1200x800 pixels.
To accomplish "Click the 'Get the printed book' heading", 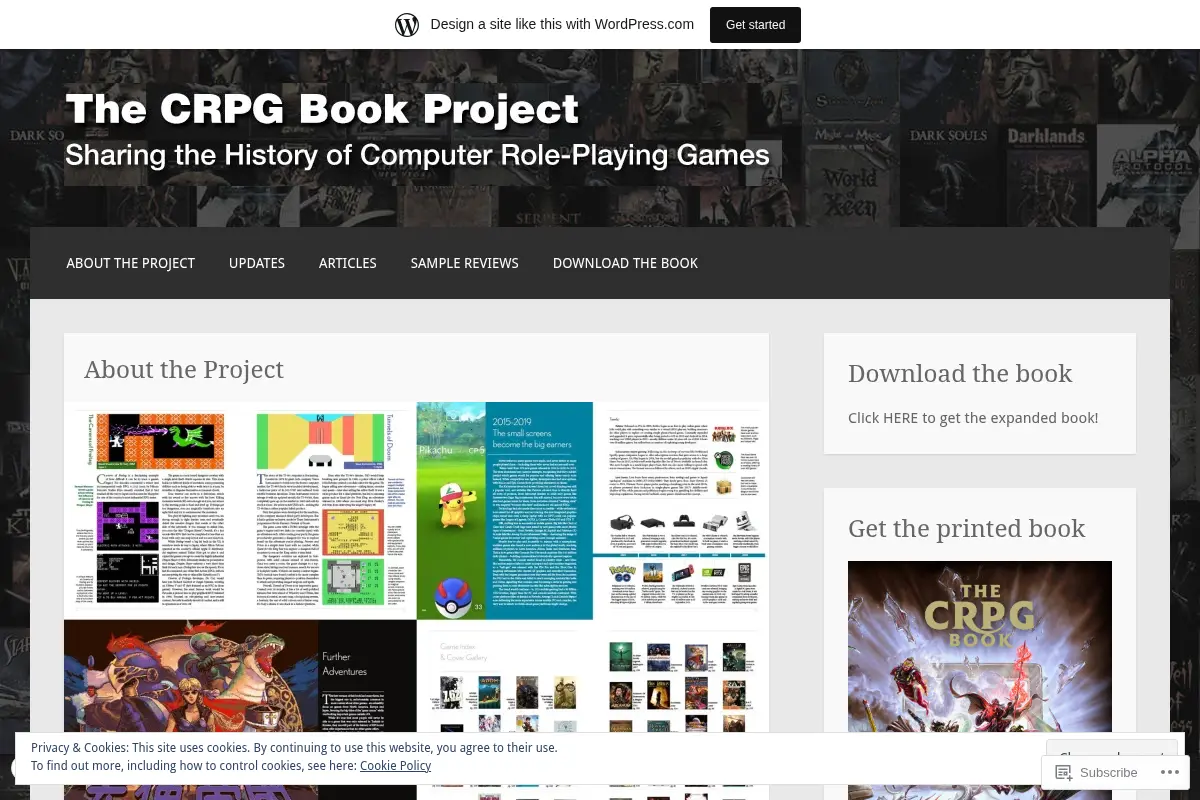I will pos(966,528).
